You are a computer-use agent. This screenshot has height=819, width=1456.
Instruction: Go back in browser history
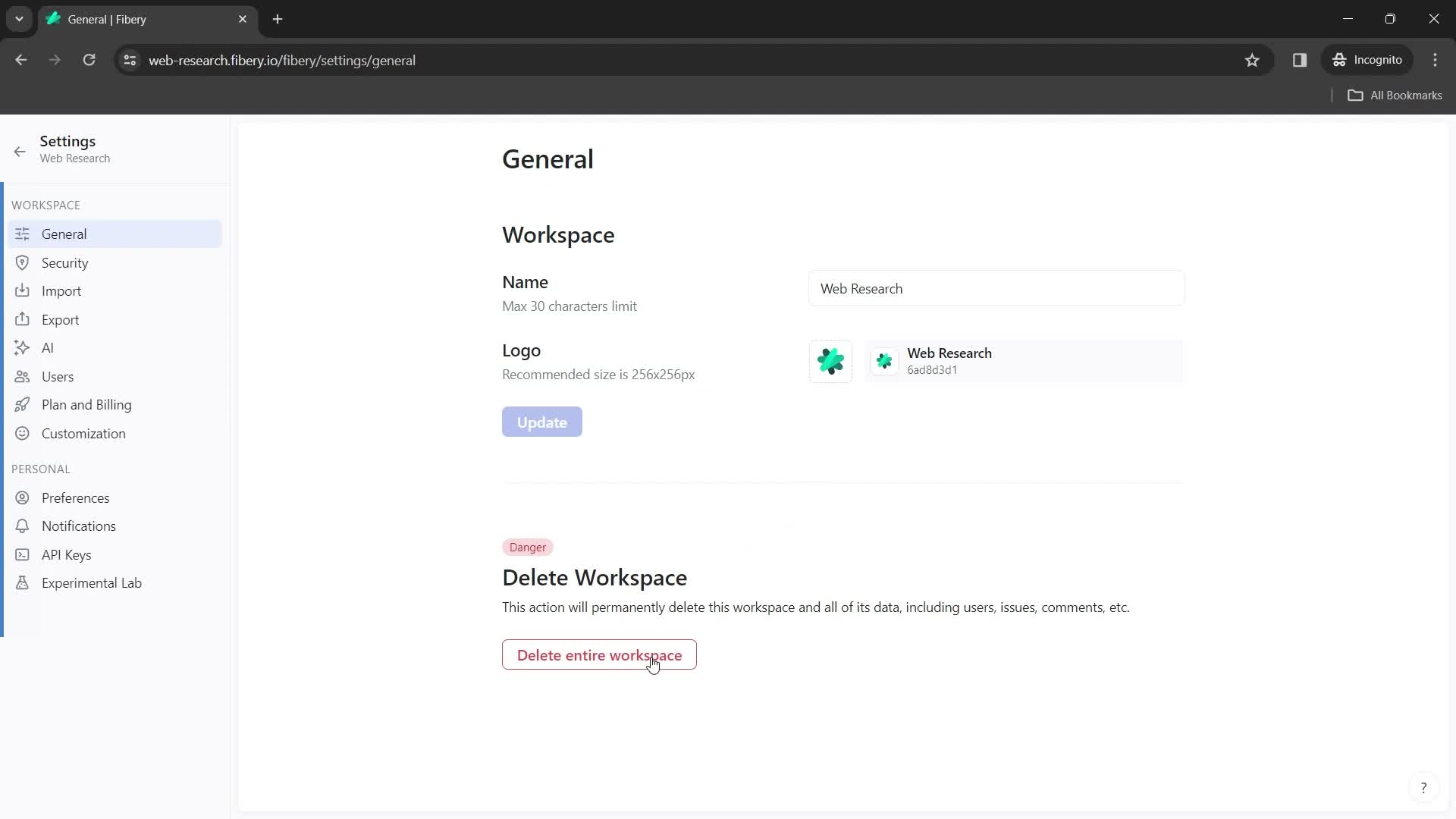21,60
